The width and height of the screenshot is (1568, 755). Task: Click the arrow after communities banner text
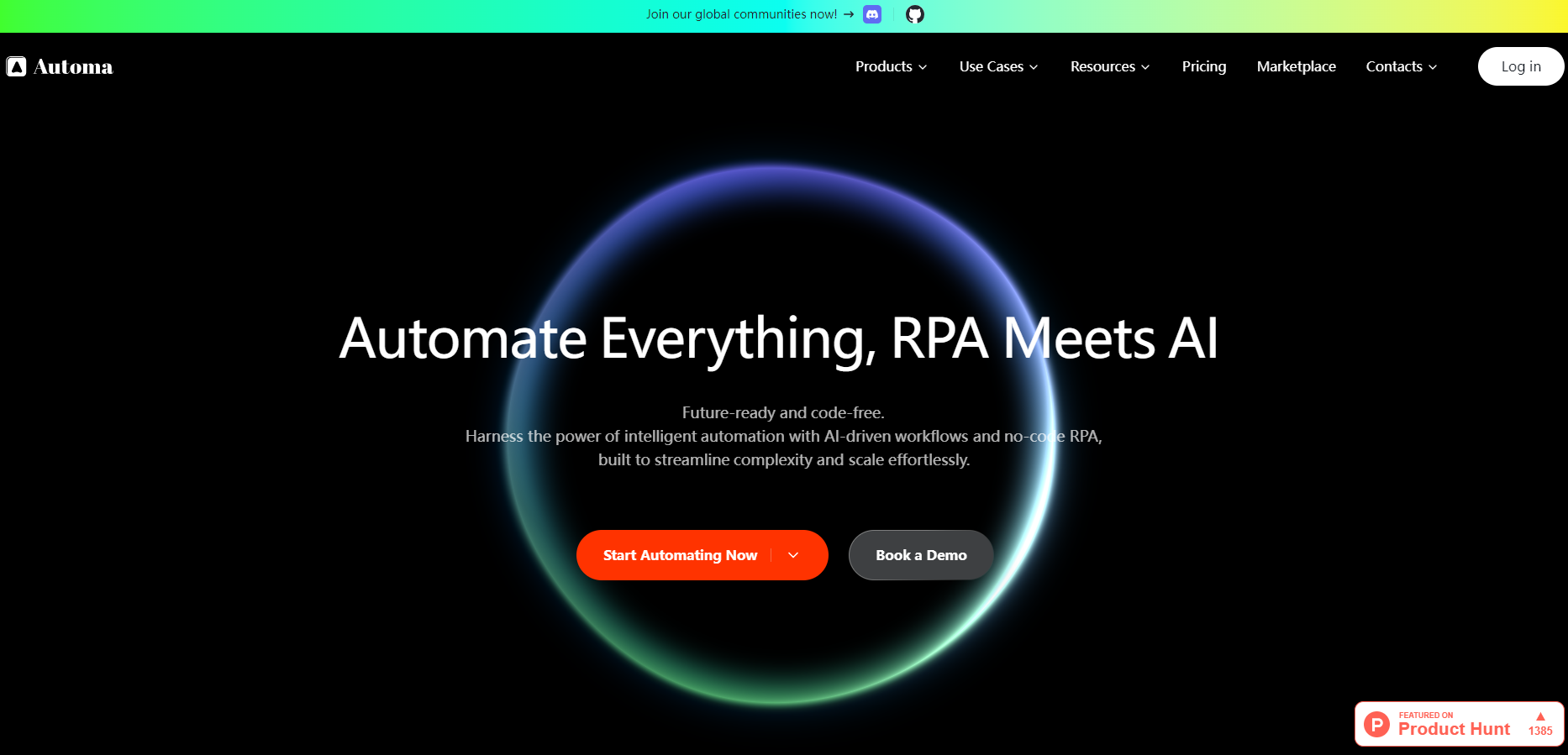849,14
